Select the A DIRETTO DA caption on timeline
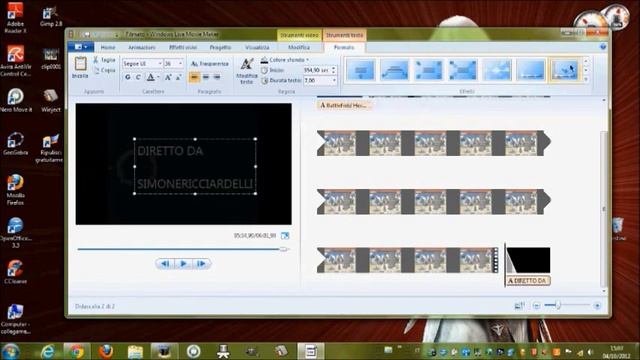 tap(528, 281)
